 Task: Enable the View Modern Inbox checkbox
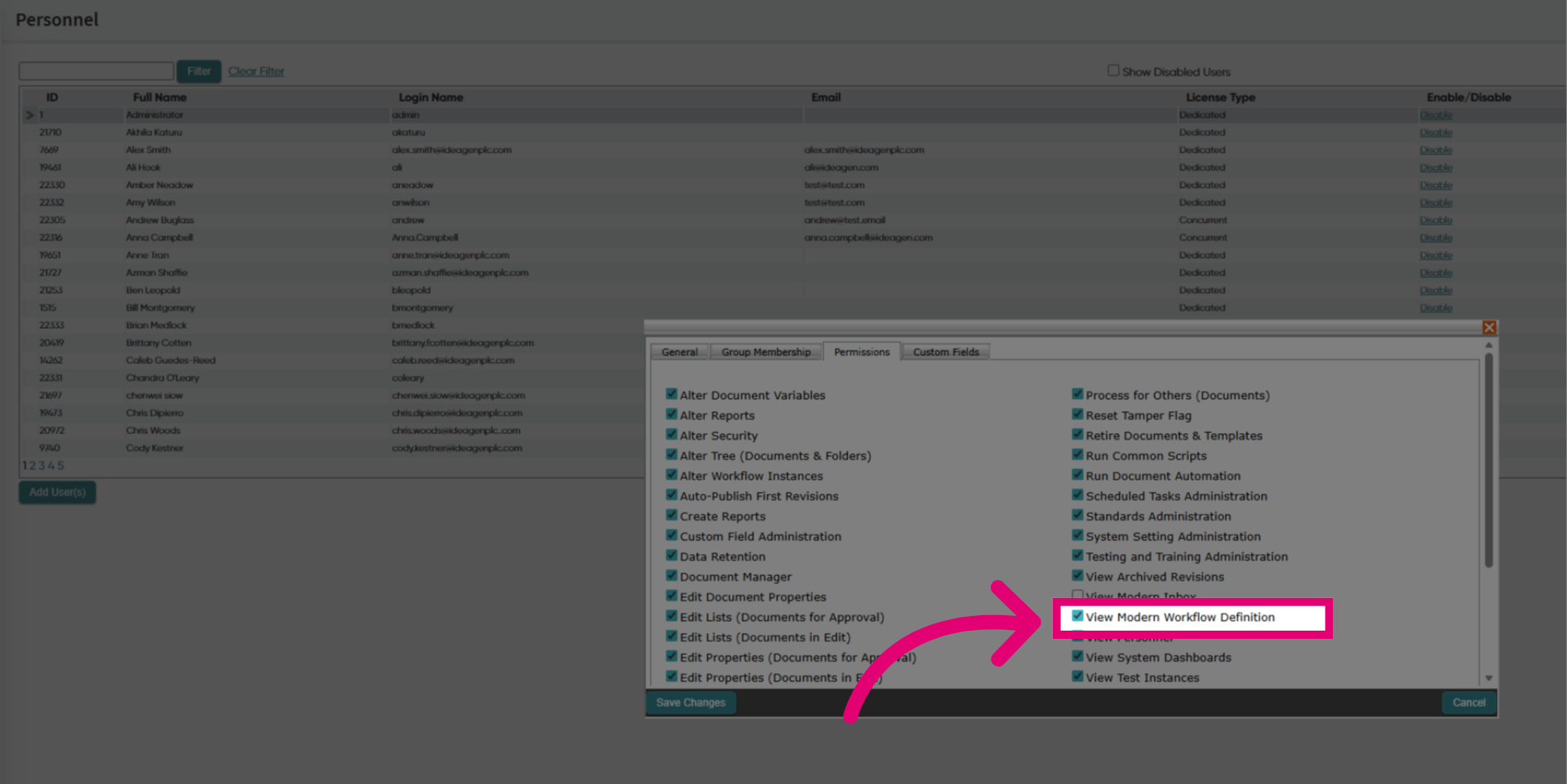(1077, 596)
